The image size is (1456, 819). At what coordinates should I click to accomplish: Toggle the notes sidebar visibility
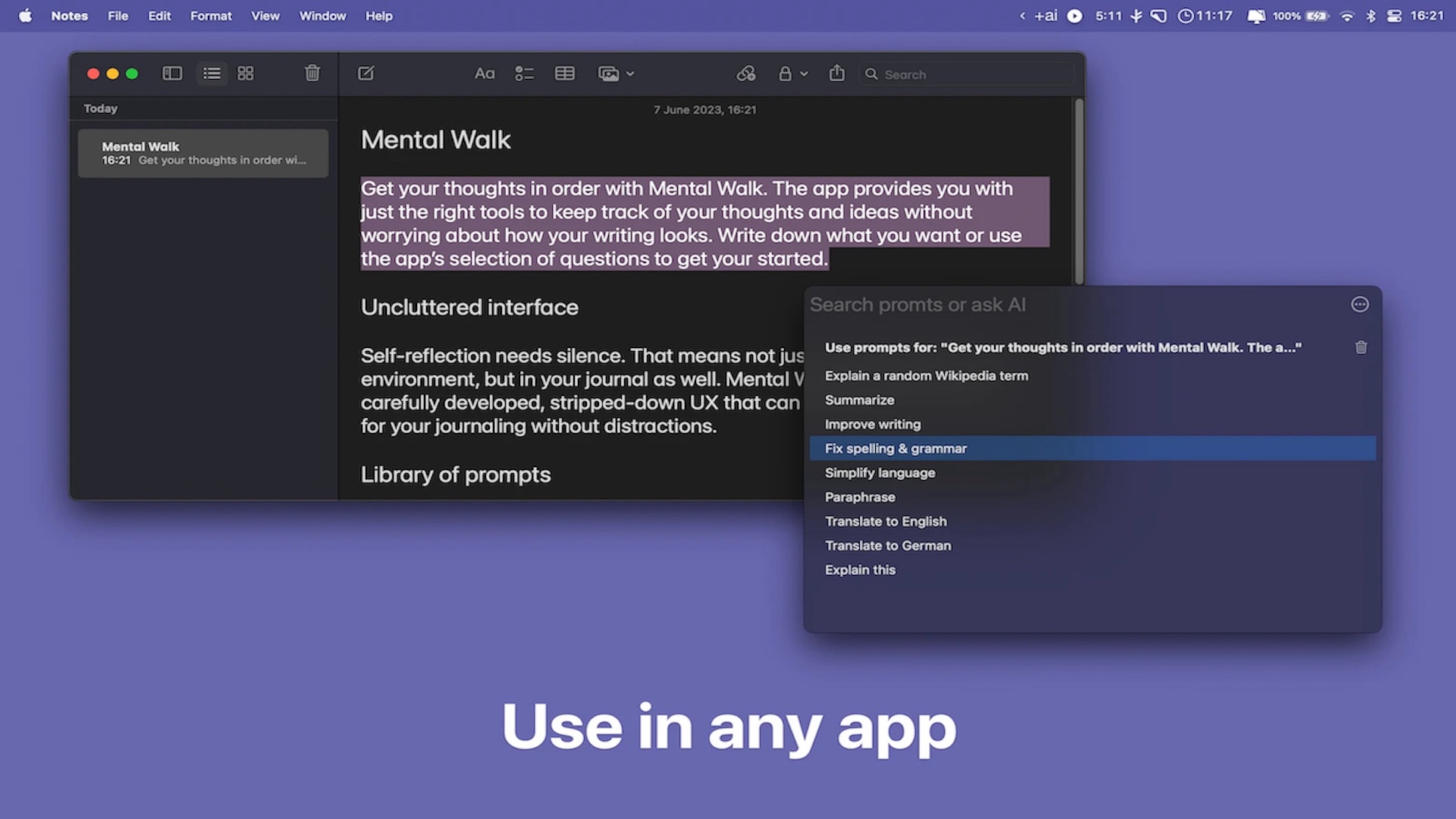click(171, 73)
